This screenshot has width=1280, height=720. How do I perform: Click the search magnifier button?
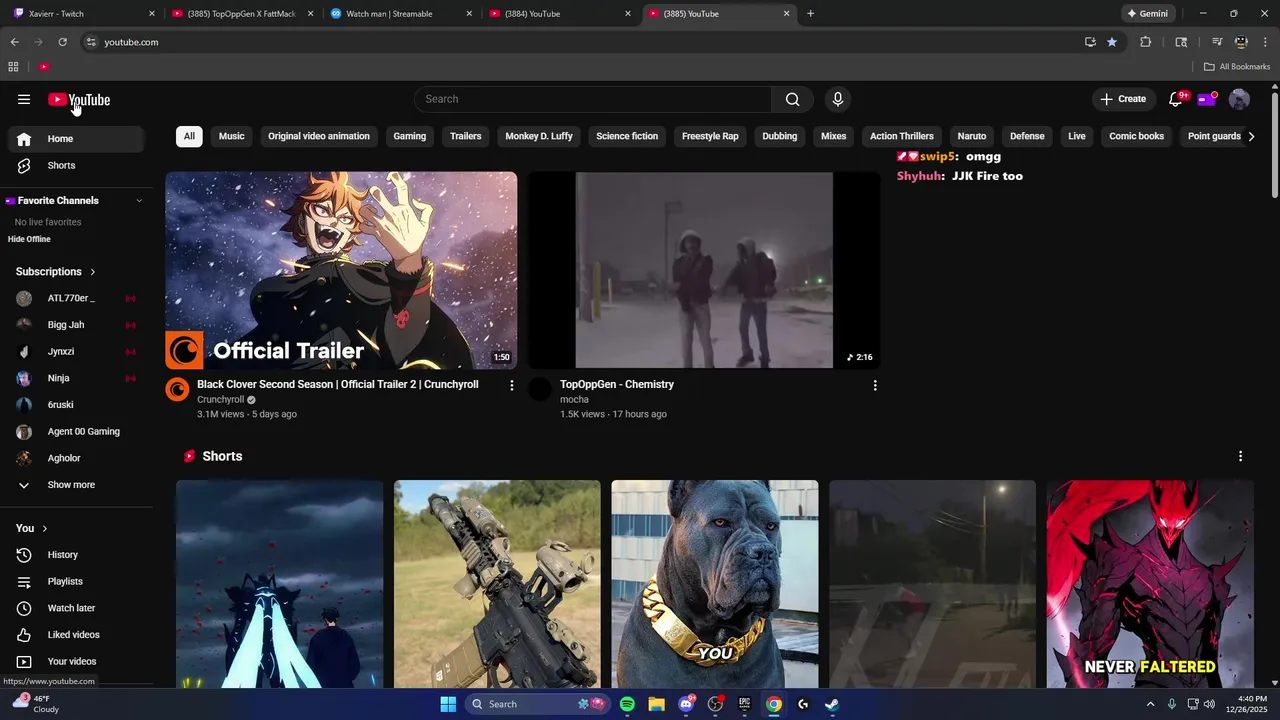[x=792, y=99]
